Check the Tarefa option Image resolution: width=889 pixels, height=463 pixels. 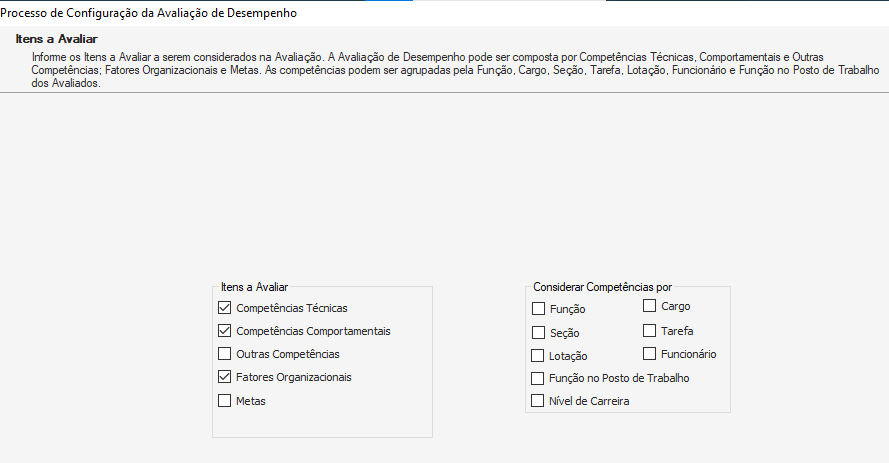pos(650,330)
